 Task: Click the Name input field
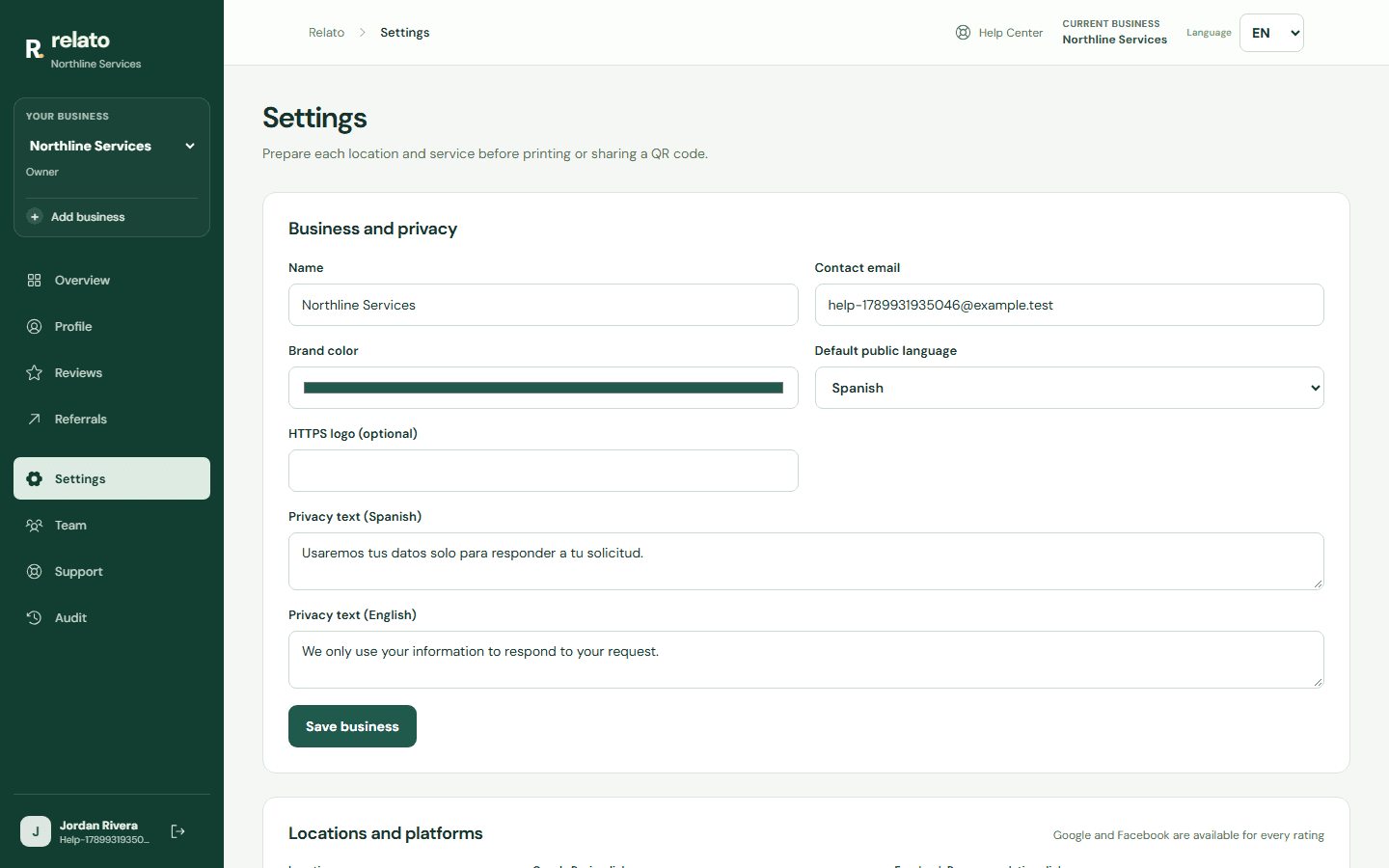tap(543, 305)
